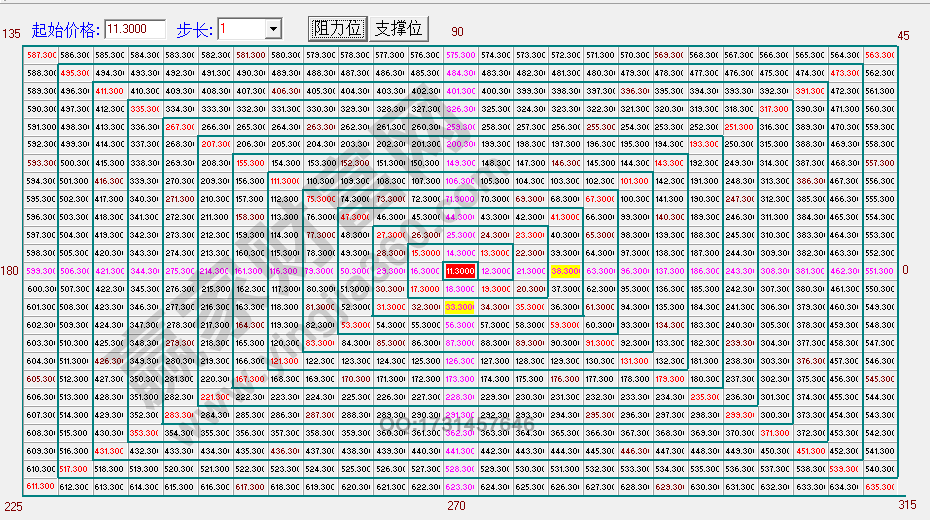Click the red cell 15.3000
Screen dimensions: 930x520
(425, 253)
